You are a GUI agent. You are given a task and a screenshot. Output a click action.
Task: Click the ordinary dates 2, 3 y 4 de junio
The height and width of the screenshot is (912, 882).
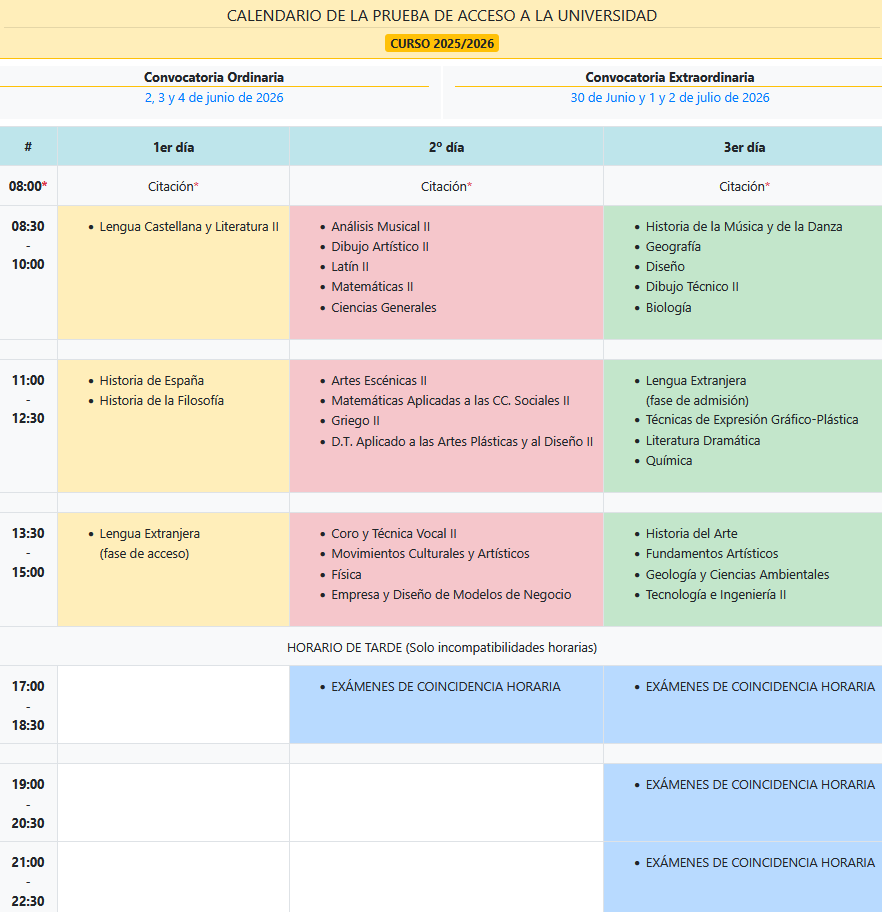click(214, 97)
